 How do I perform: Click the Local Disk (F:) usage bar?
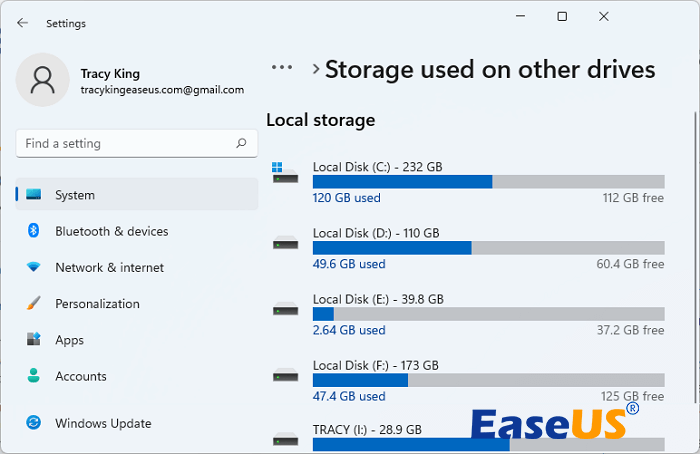pyautogui.click(x=488, y=380)
